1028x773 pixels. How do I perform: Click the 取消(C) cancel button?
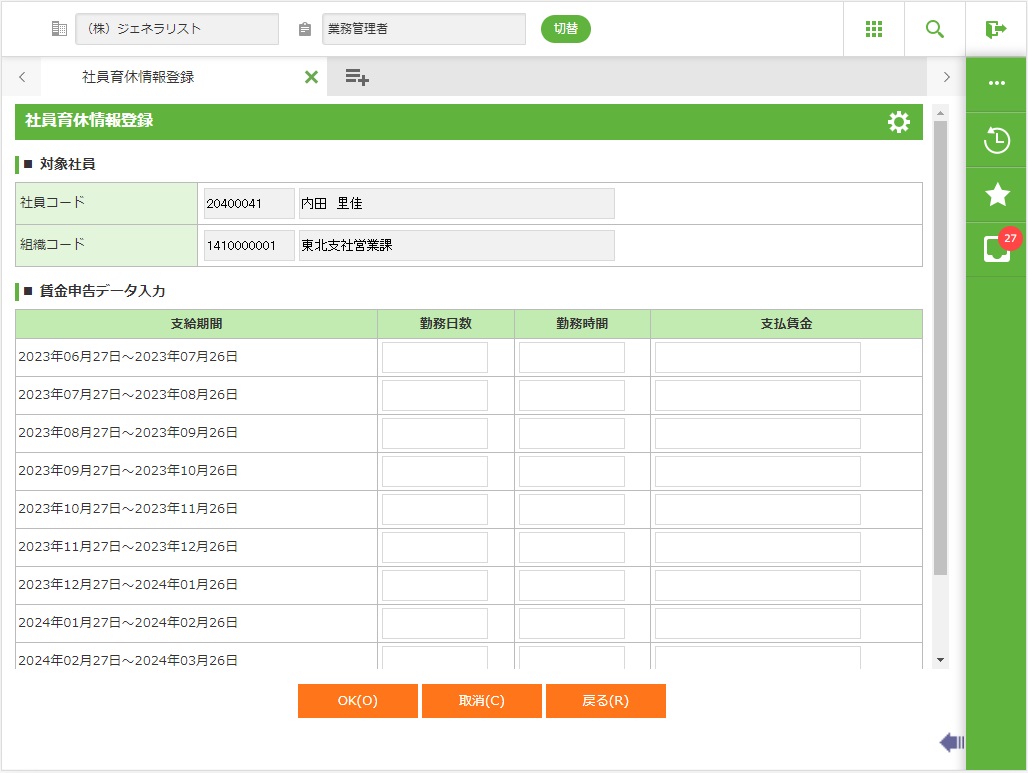tap(481, 701)
